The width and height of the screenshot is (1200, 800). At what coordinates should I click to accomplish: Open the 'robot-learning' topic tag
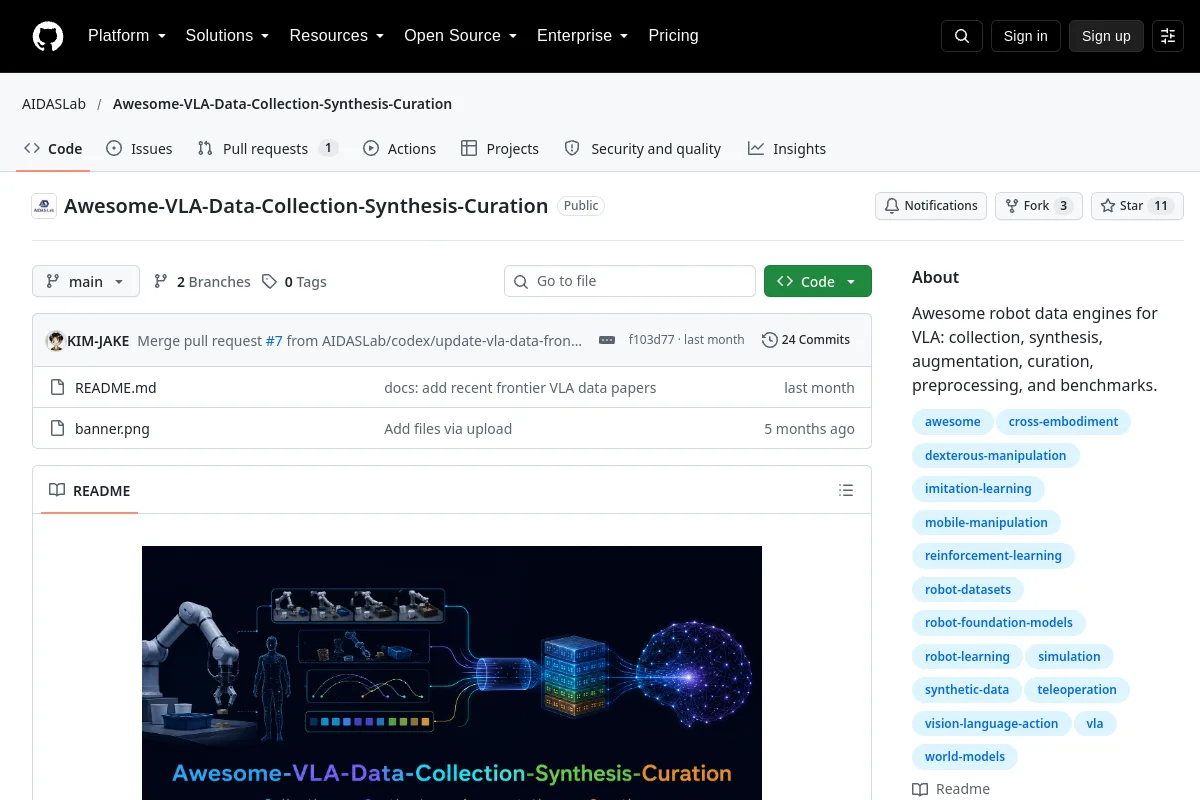[967, 656]
